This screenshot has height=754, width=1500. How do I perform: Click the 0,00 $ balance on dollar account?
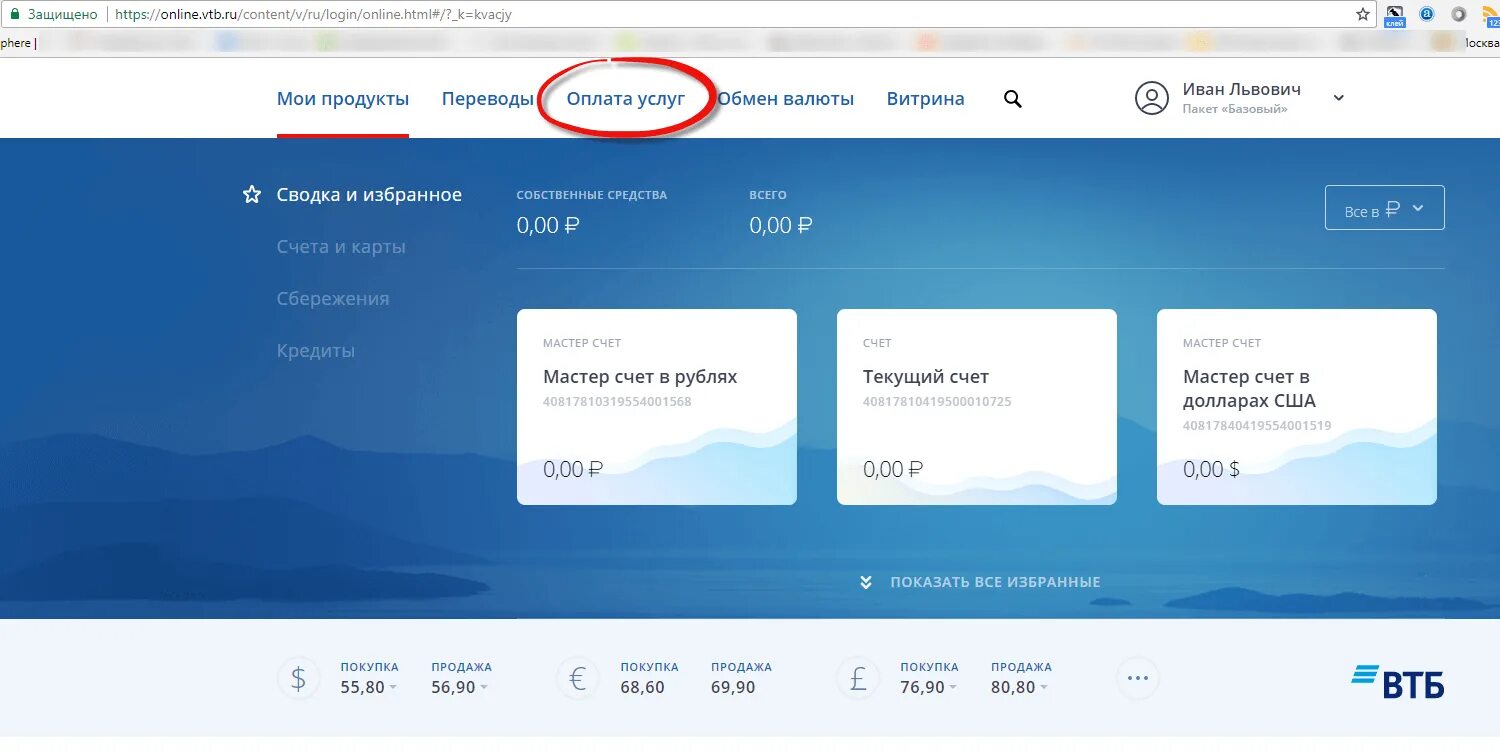1211,469
